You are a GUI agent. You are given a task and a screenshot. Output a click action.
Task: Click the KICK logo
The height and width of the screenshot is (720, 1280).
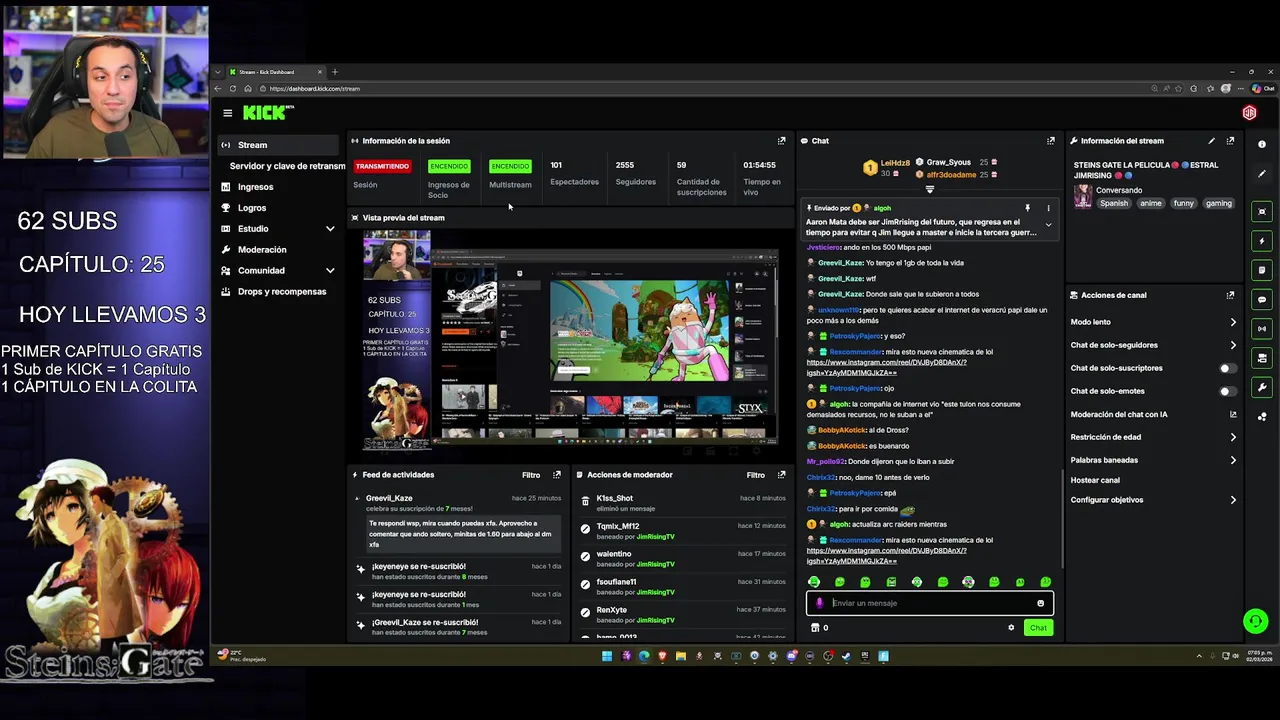tap(266, 113)
